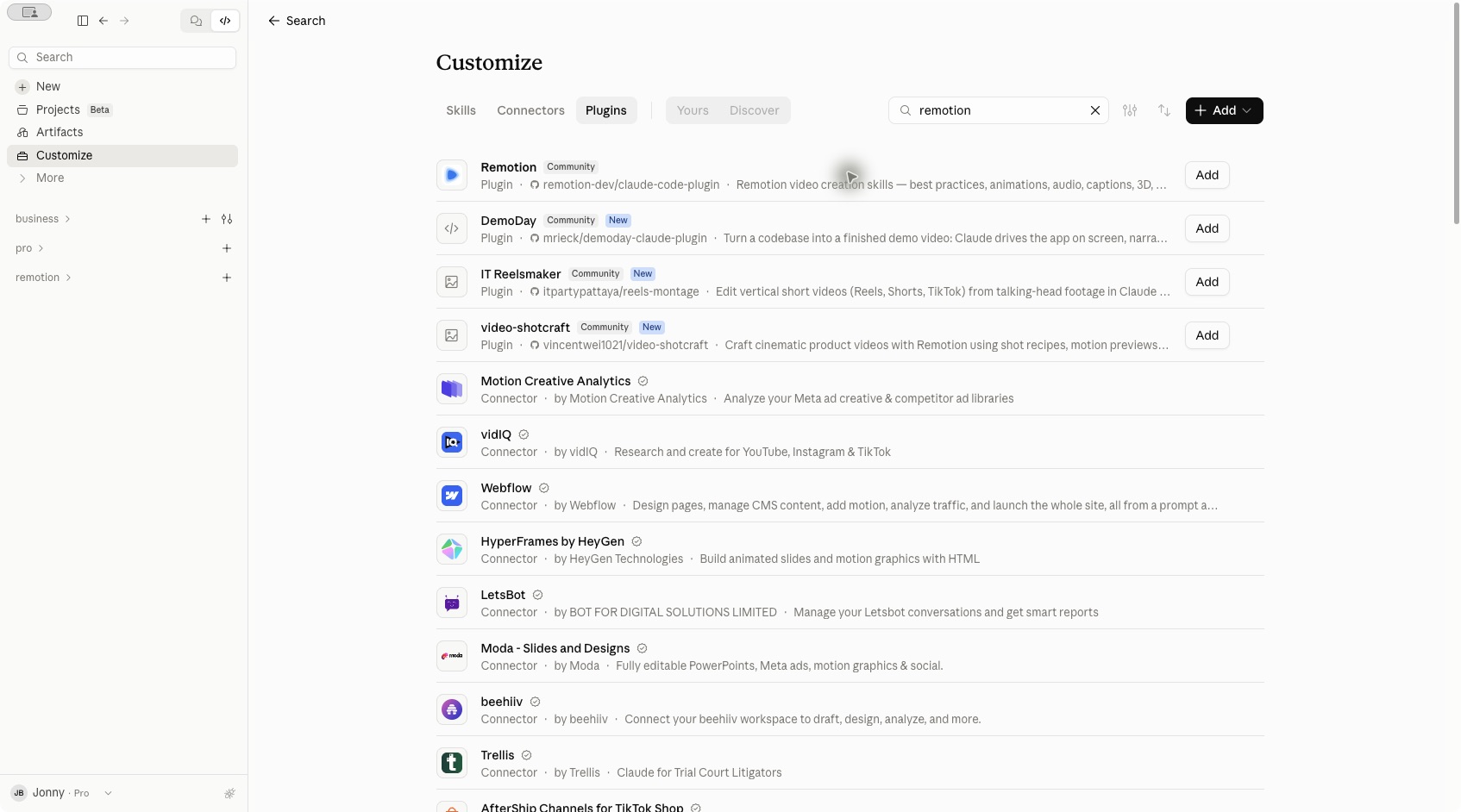The width and height of the screenshot is (1461, 812).
Task: Select Customize in sidebar
Action: pos(122,155)
